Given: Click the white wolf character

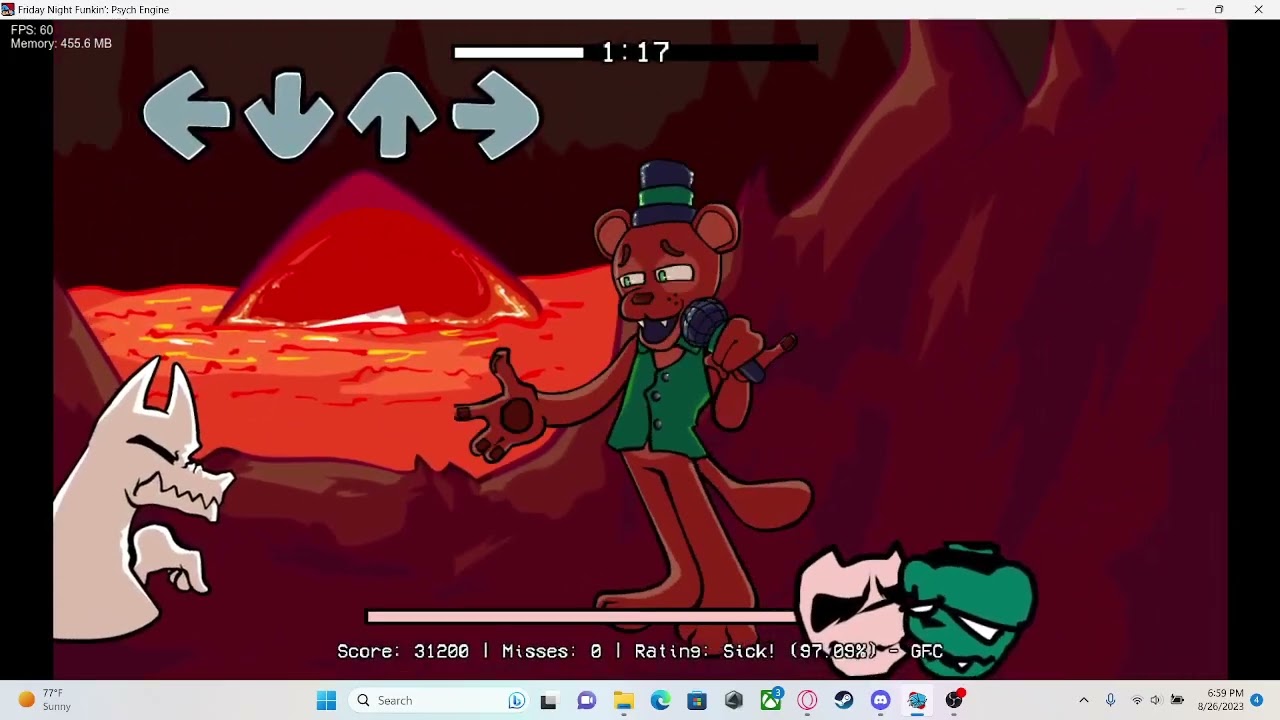Looking at the screenshot, I should [140, 500].
